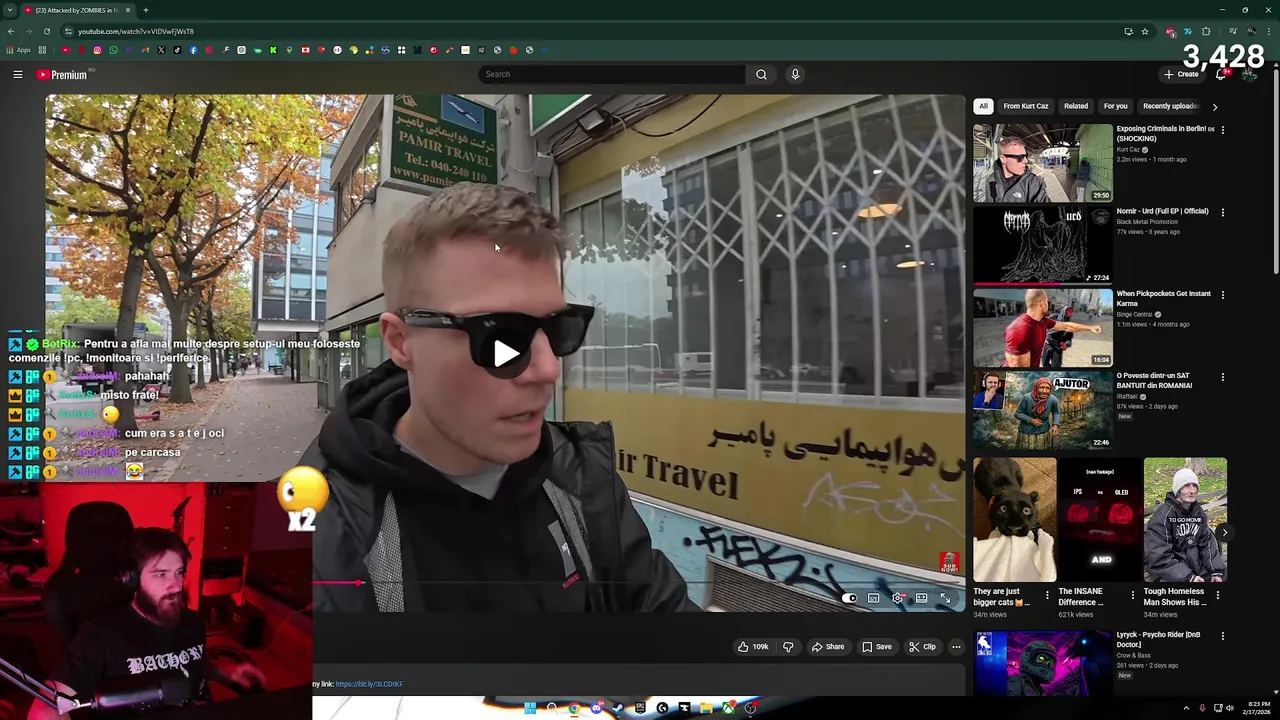Open options for Exposing Criminals in Berlin video
The height and width of the screenshot is (720, 1280).
coord(1222,129)
